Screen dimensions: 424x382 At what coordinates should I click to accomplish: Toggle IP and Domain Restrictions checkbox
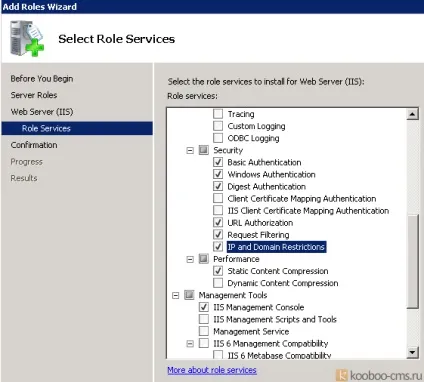tap(218, 247)
